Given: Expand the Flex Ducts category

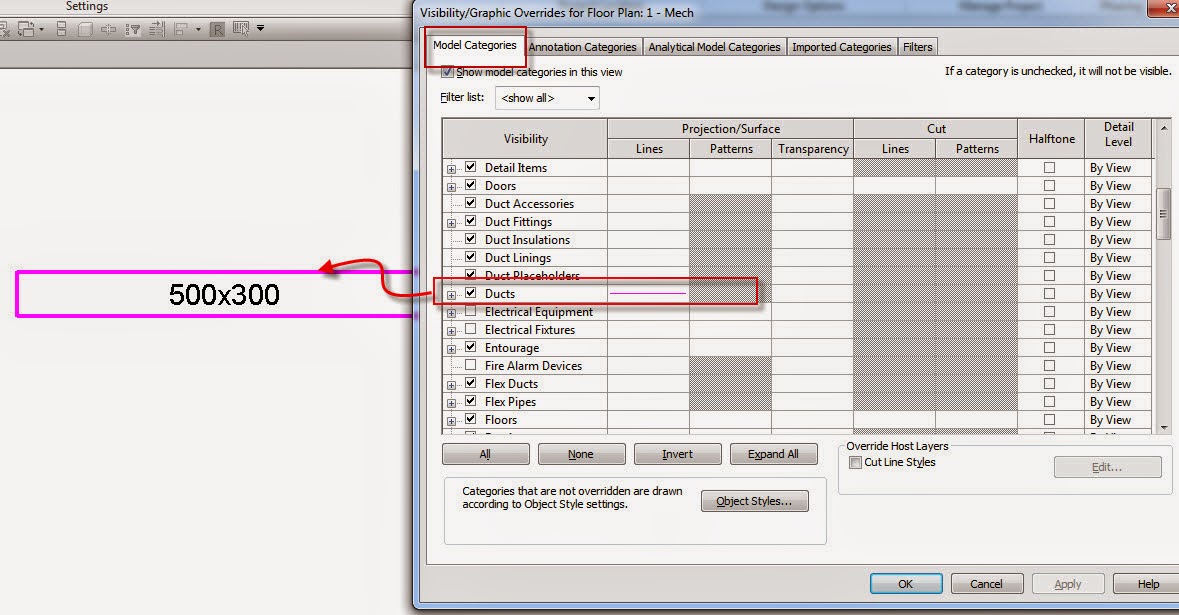Looking at the screenshot, I should tap(451, 383).
